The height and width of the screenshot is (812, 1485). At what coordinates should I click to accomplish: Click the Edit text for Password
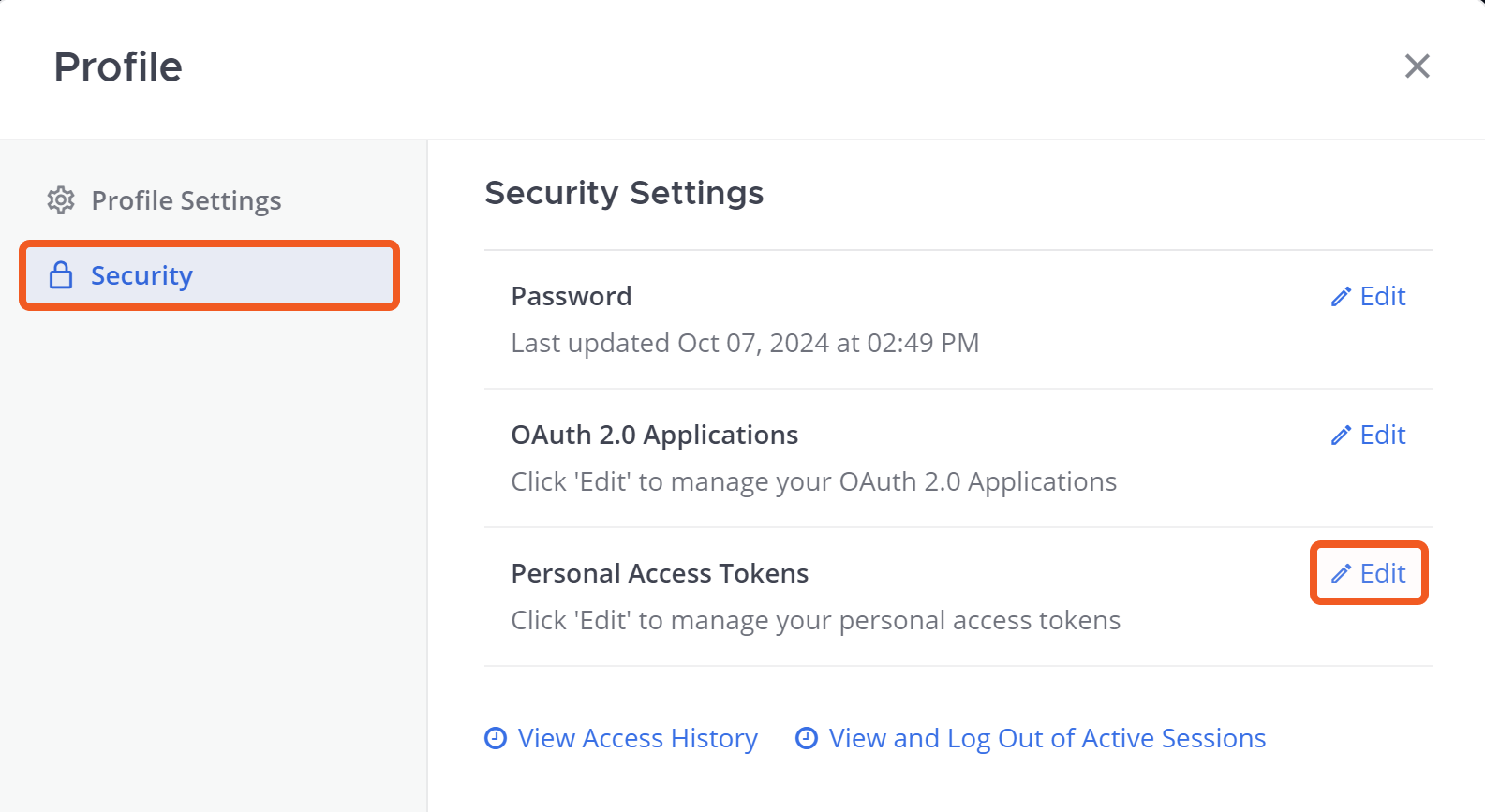[1383, 297]
